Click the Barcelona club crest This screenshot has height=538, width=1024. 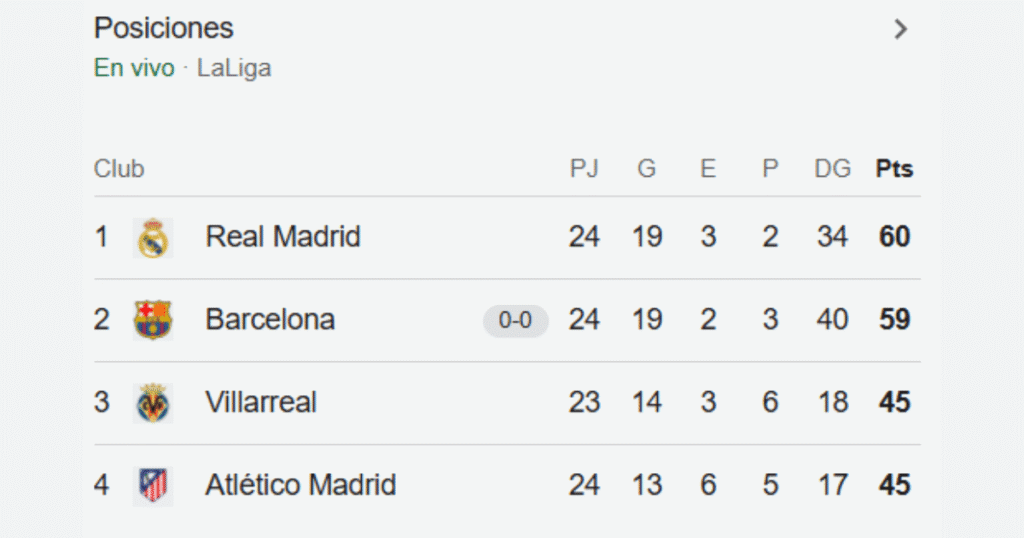(153, 320)
